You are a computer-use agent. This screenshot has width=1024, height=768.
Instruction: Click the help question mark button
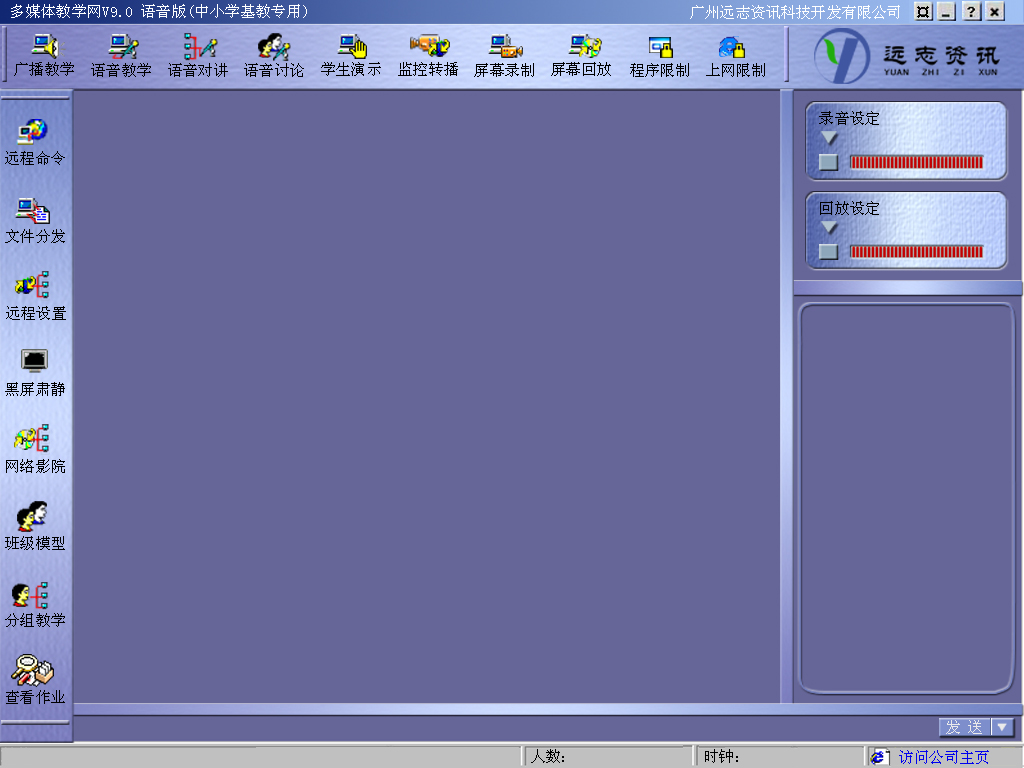tap(971, 12)
